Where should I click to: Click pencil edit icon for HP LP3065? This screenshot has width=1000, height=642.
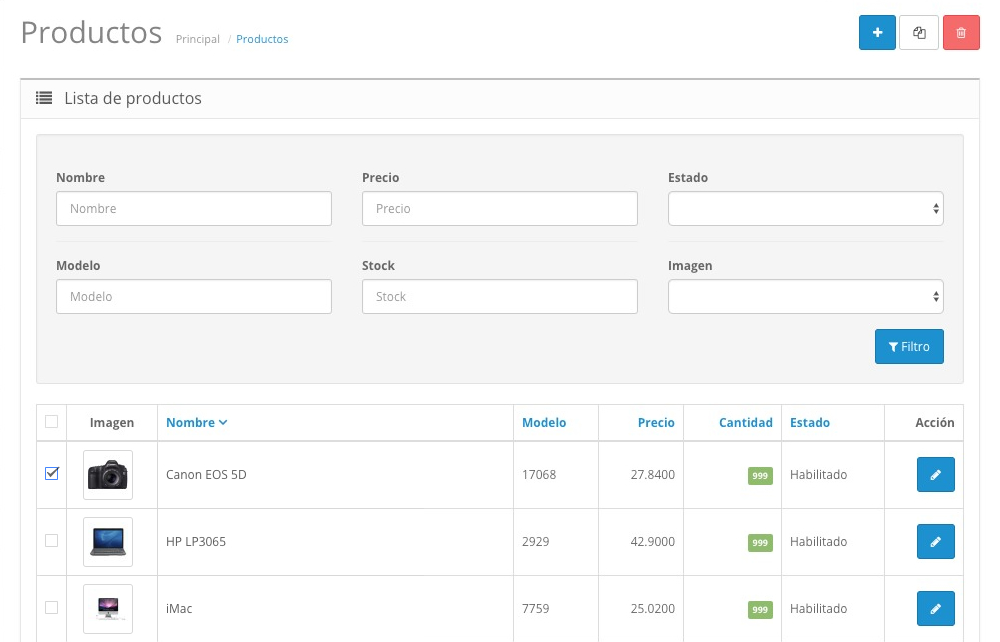coord(935,542)
